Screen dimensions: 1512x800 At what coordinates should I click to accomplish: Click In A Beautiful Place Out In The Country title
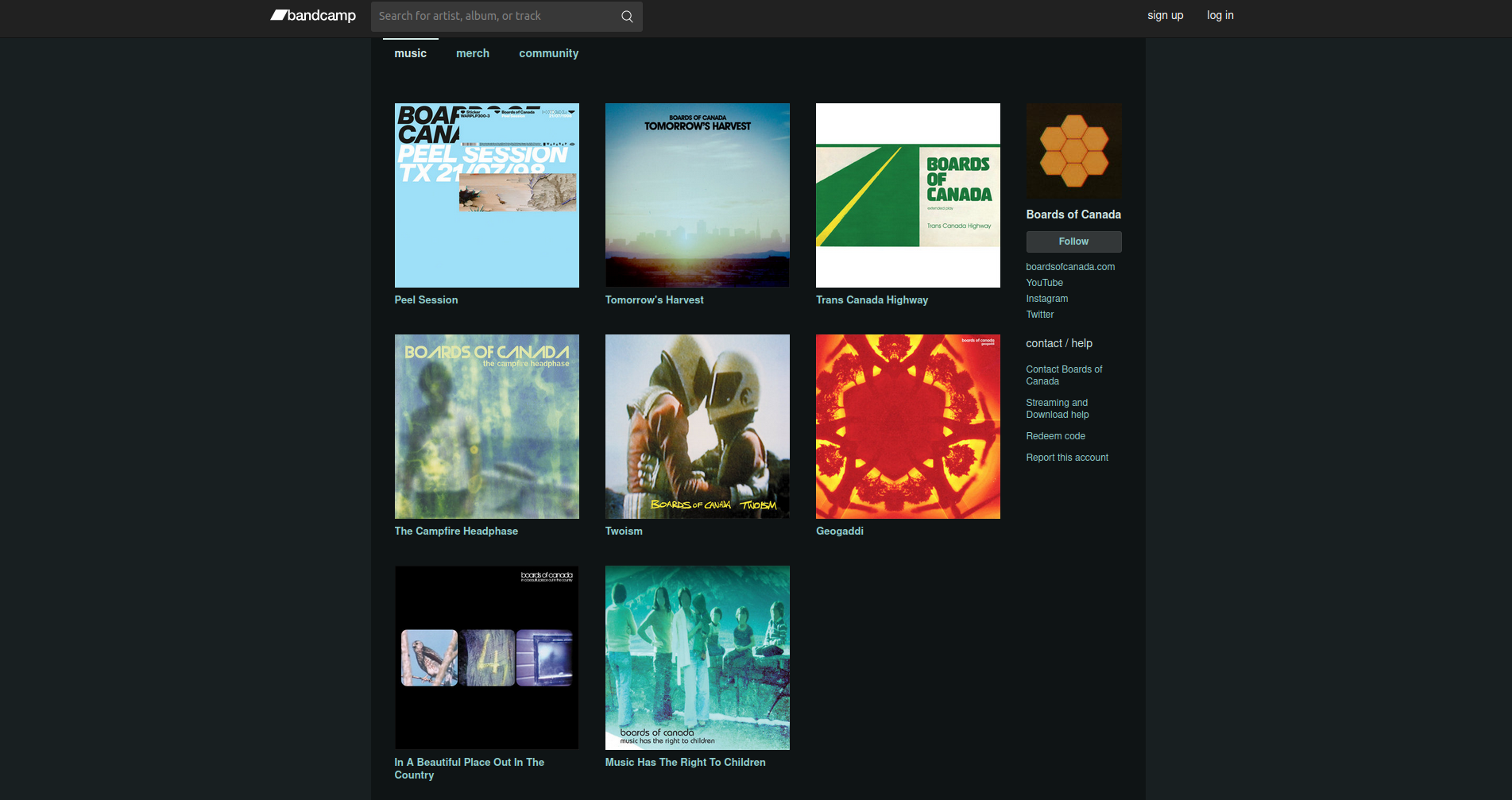click(470, 768)
